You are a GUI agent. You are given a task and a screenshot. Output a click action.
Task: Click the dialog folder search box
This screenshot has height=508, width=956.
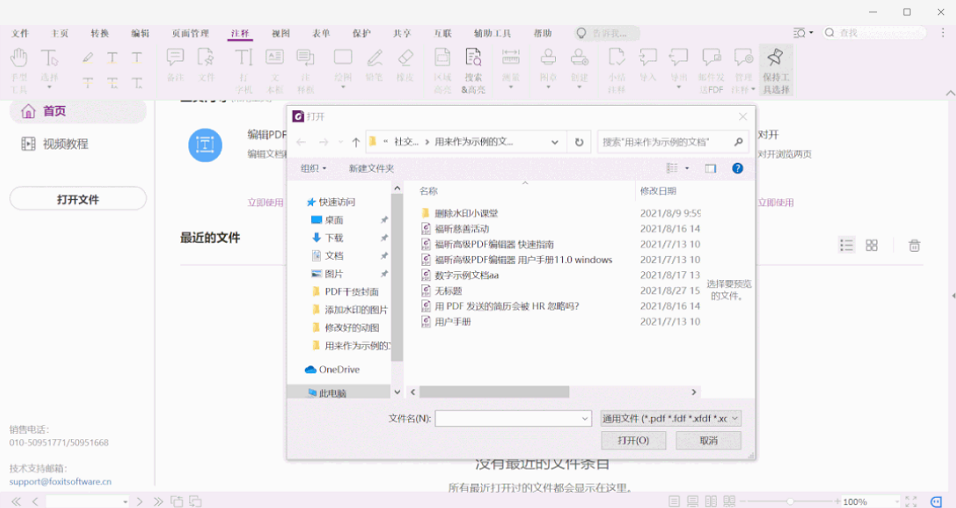[x=673, y=142]
